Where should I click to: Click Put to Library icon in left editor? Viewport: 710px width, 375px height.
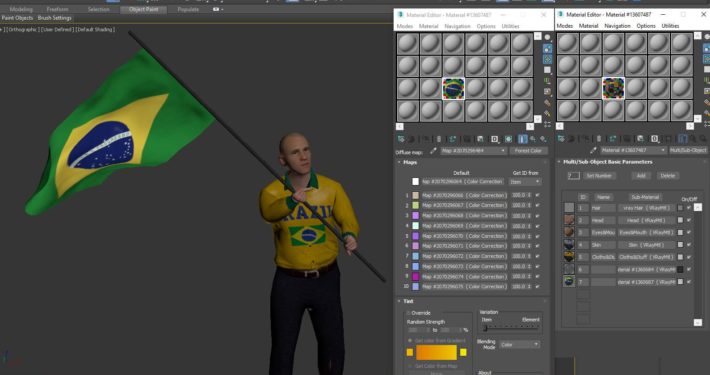tap(480, 139)
